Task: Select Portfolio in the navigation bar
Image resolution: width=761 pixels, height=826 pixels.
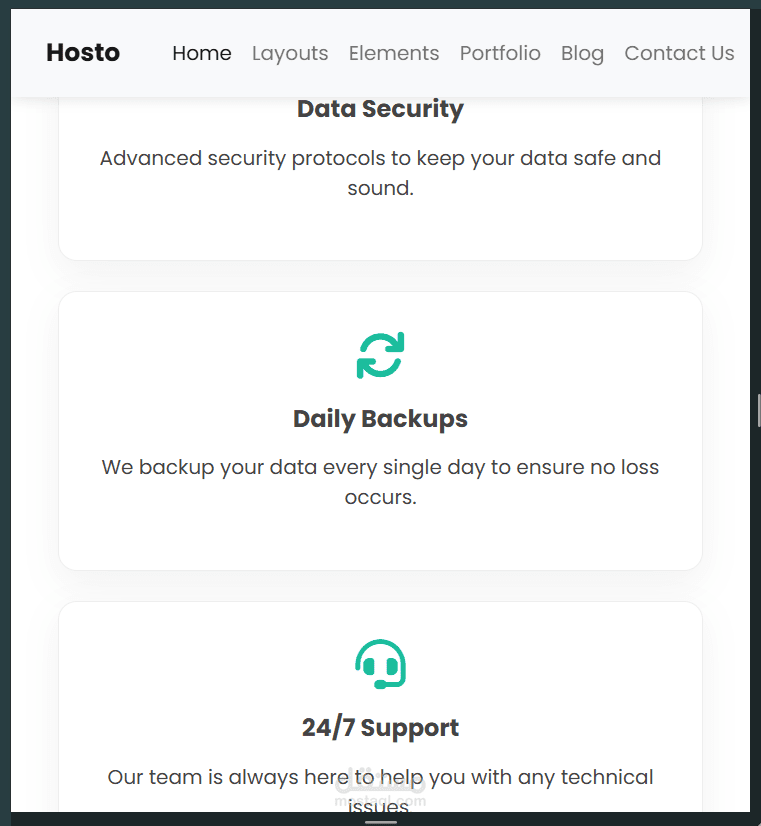Action: click(x=500, y=53)
